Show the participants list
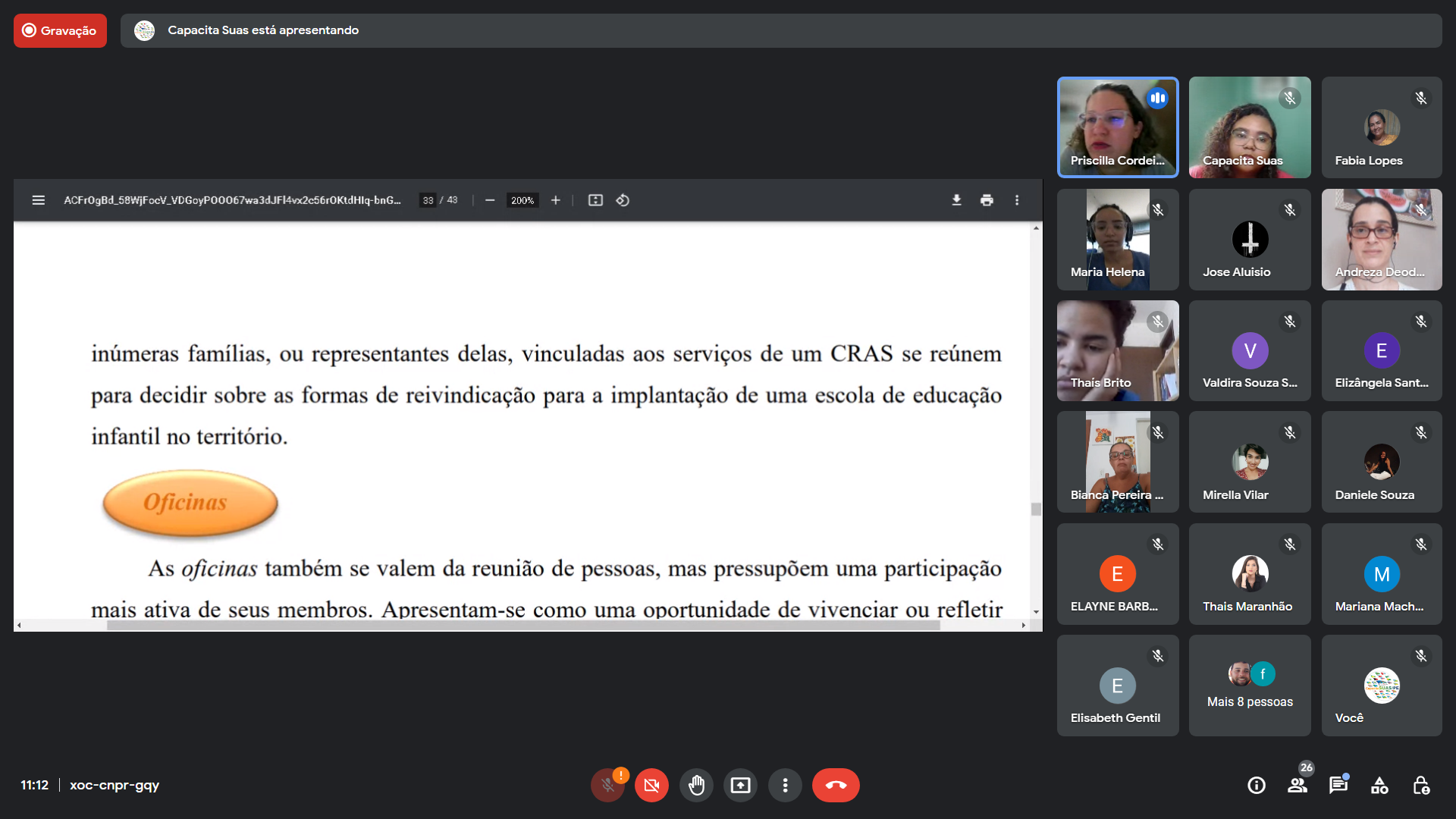This screenshot has width=1456, height=819. coord(1298,785)
